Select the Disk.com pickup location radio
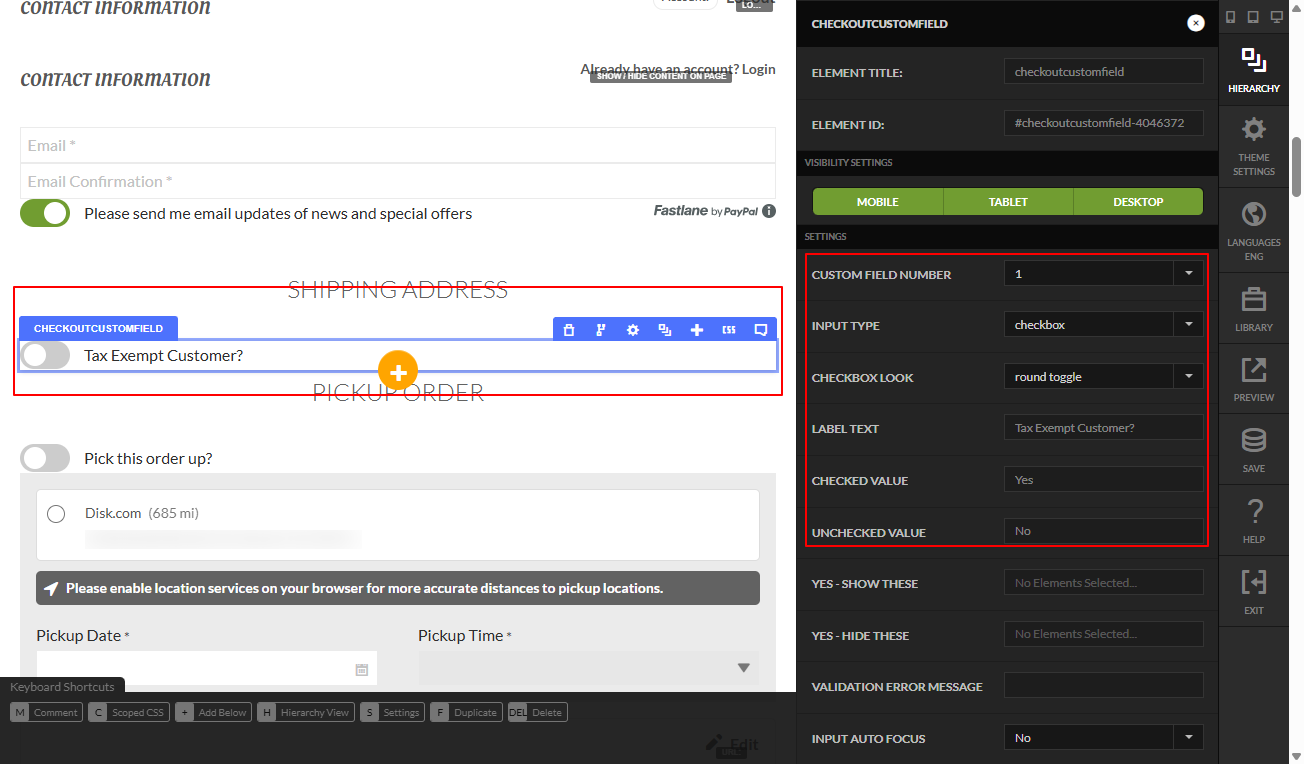This screenshot has width=1304, height=764. (56, 513)
